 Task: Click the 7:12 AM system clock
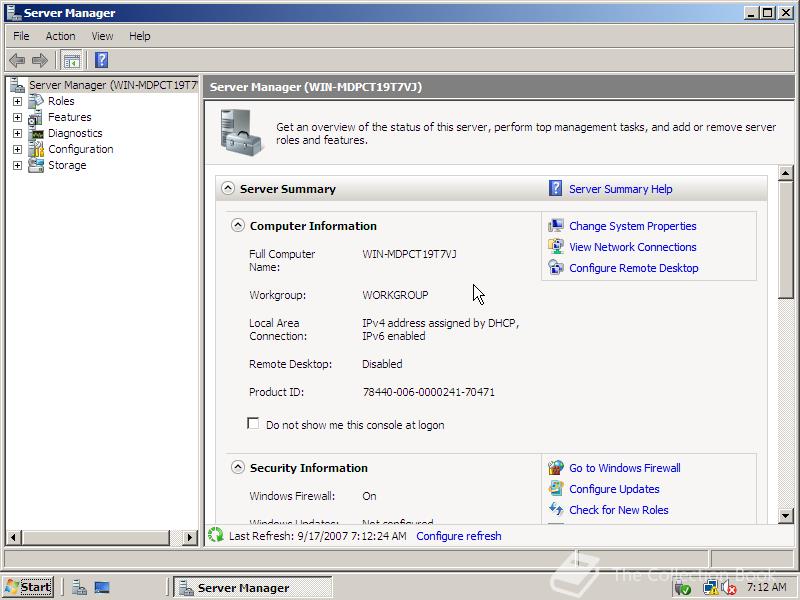(766, 587)
